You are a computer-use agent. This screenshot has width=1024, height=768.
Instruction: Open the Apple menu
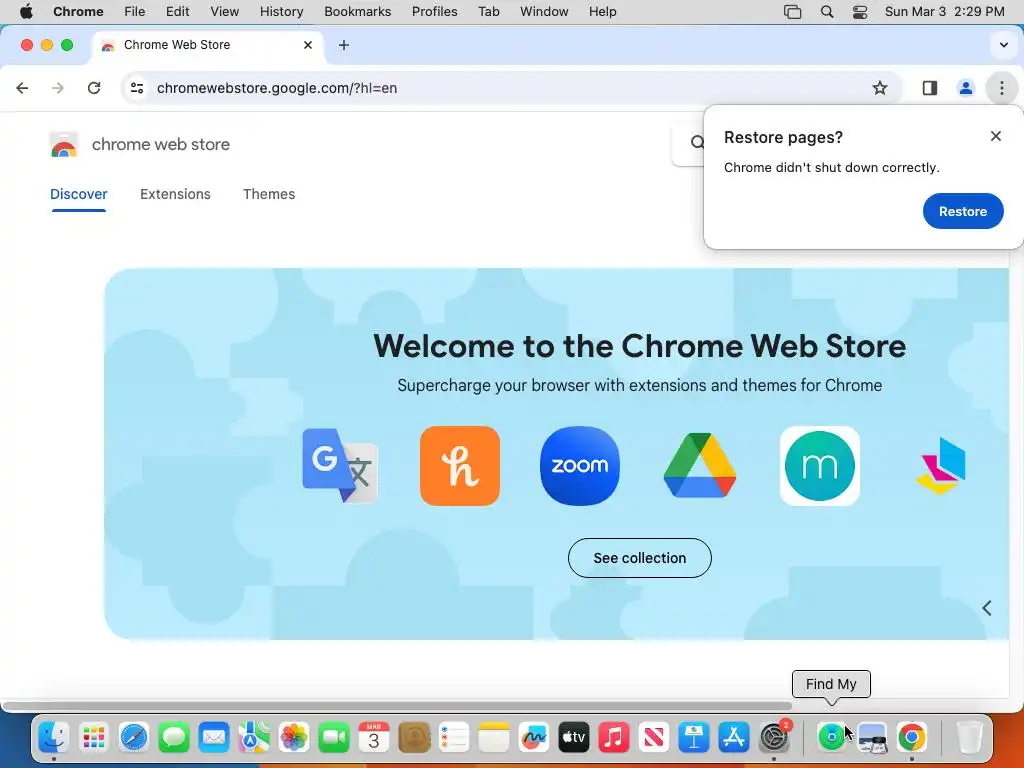(x=26, y=12)
